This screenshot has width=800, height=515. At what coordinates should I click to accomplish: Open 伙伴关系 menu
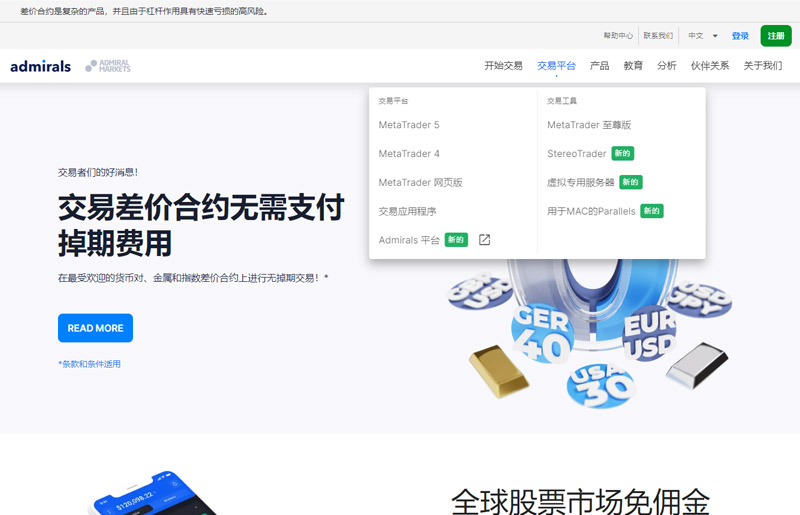[710, 66]
